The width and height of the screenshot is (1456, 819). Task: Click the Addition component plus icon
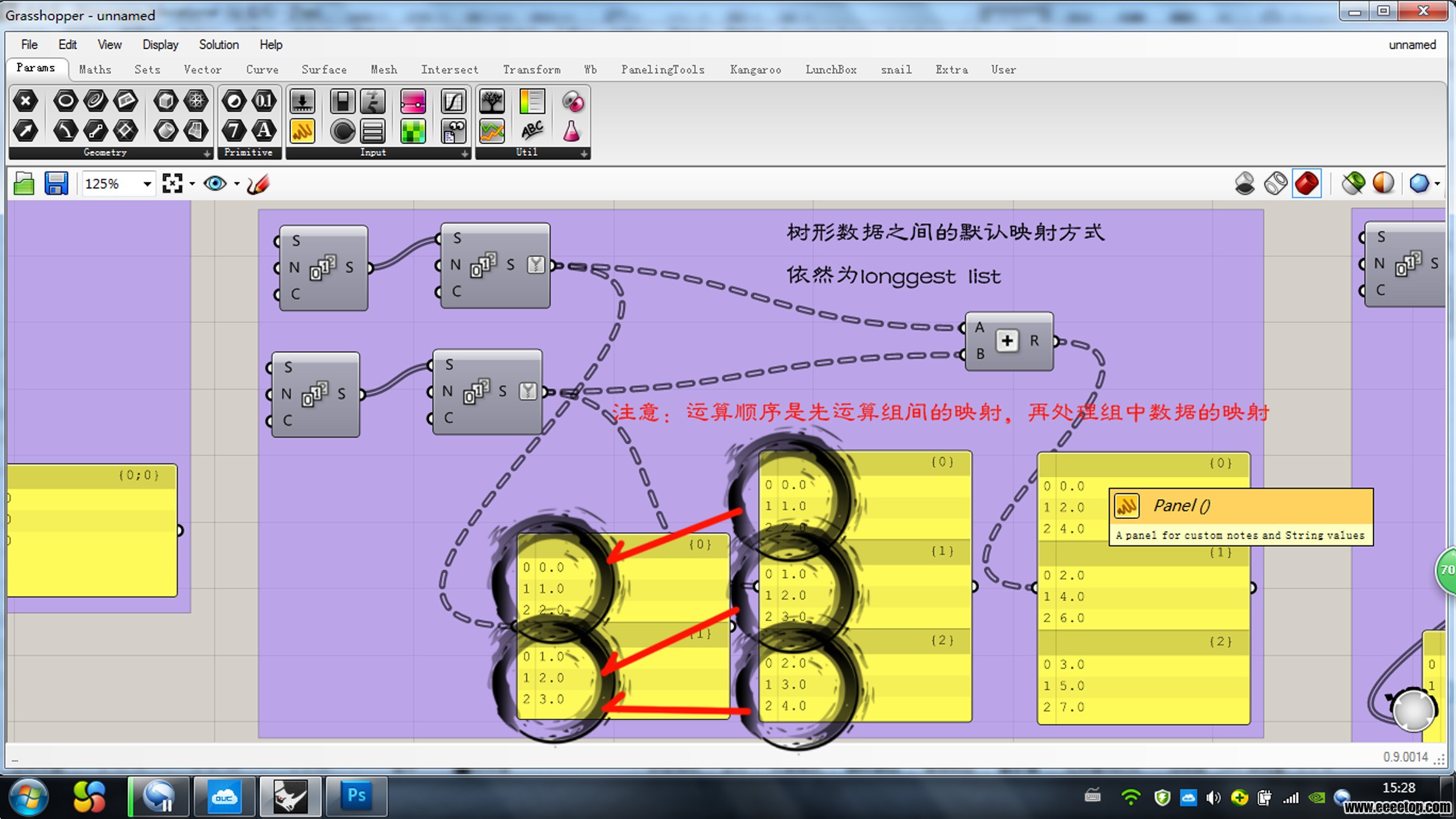point(1007,340)
